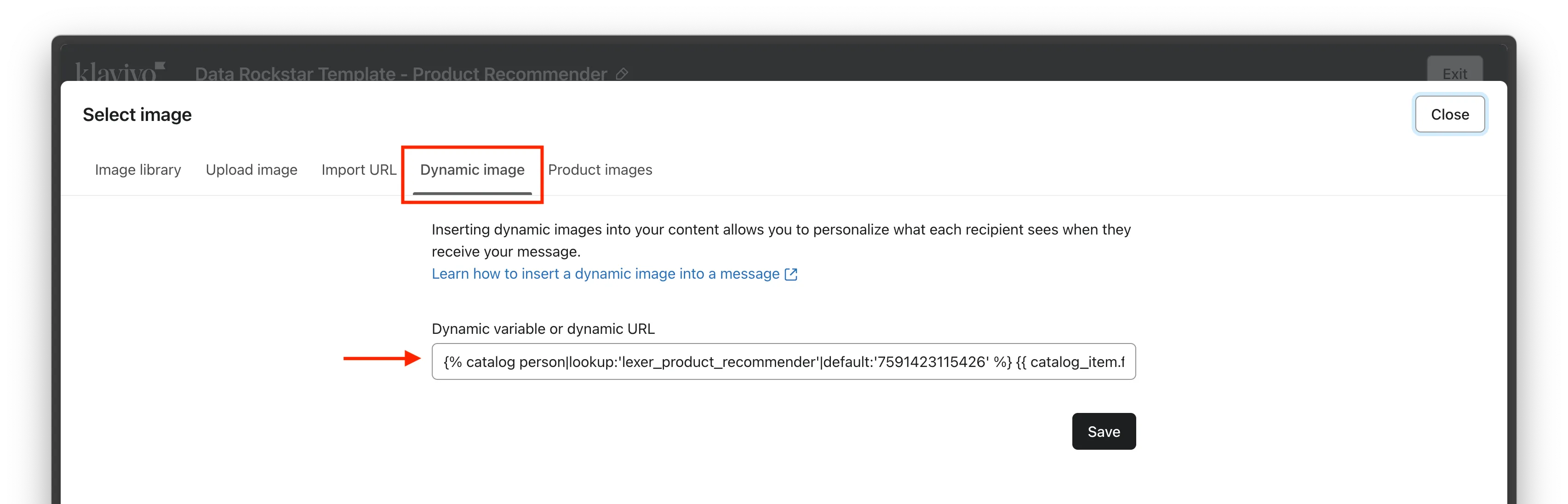Click the Data Rockstar Template title
Viewport: 1568px width, 504px height.
pos(401,74)
